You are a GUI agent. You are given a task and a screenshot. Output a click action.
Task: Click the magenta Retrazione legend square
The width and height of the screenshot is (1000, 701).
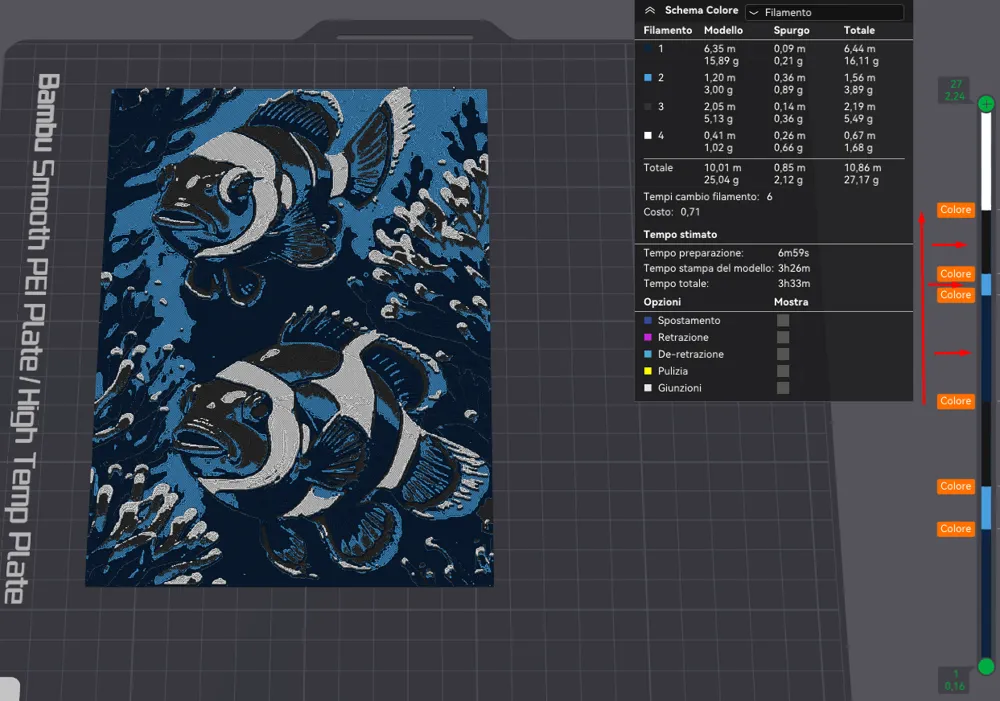tap(648, 337)
